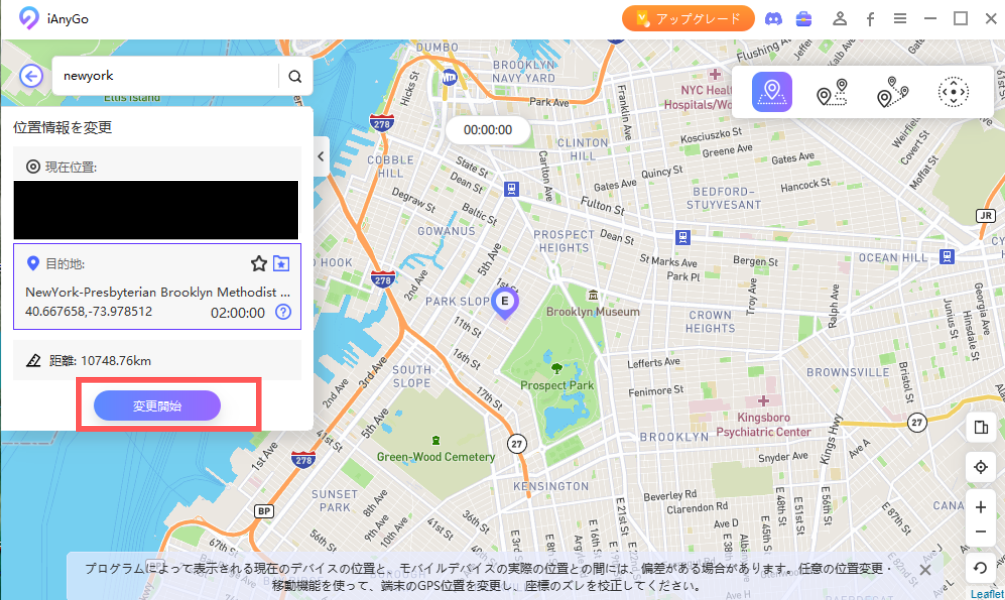Click the Facebook icon

pyautogui.click(x=870, y=19)
